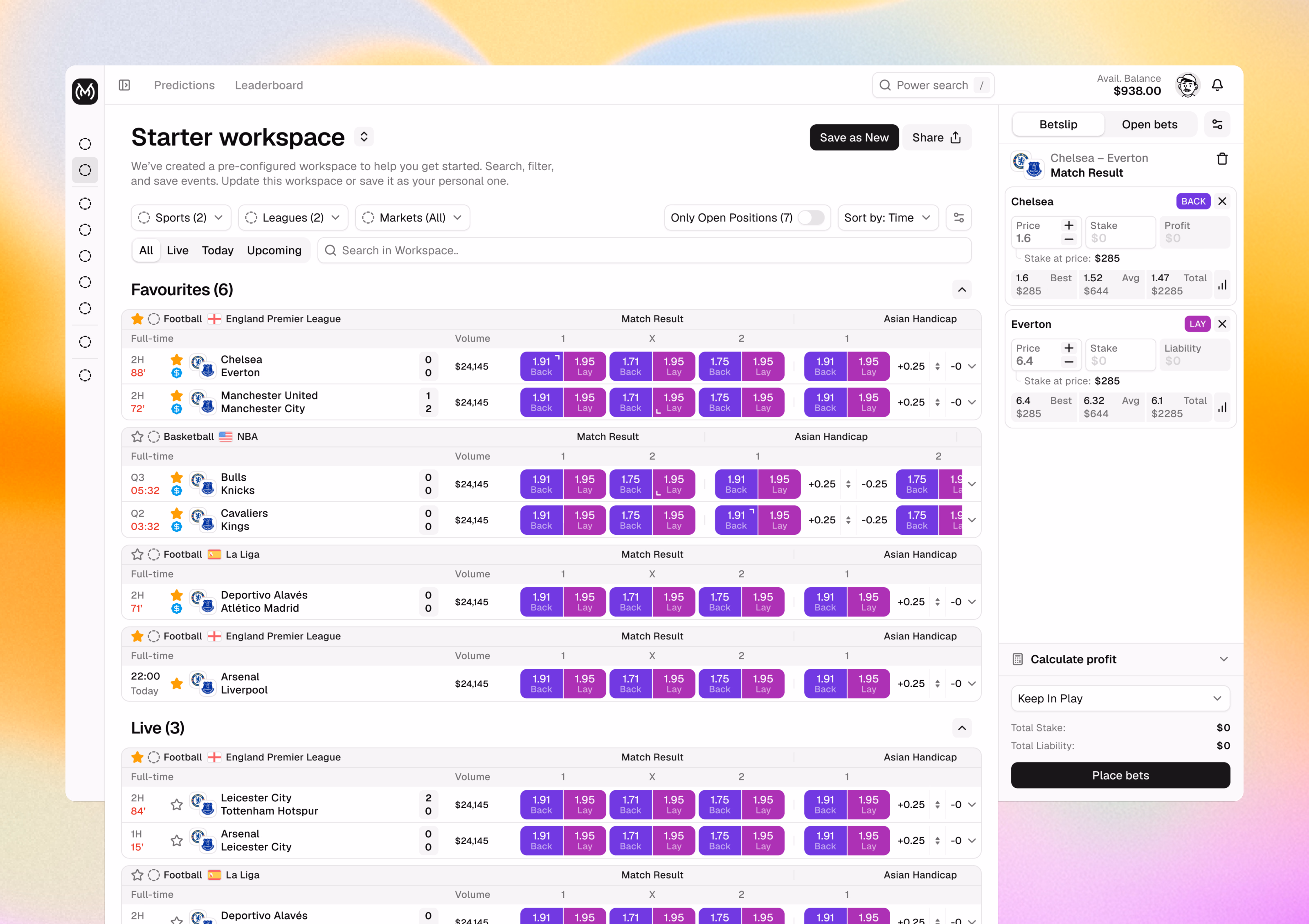The height and width of the screenshot is (924, 1309).
Task: Favourite the Leicester City Tottenham match star
Action: pos(177,804)
